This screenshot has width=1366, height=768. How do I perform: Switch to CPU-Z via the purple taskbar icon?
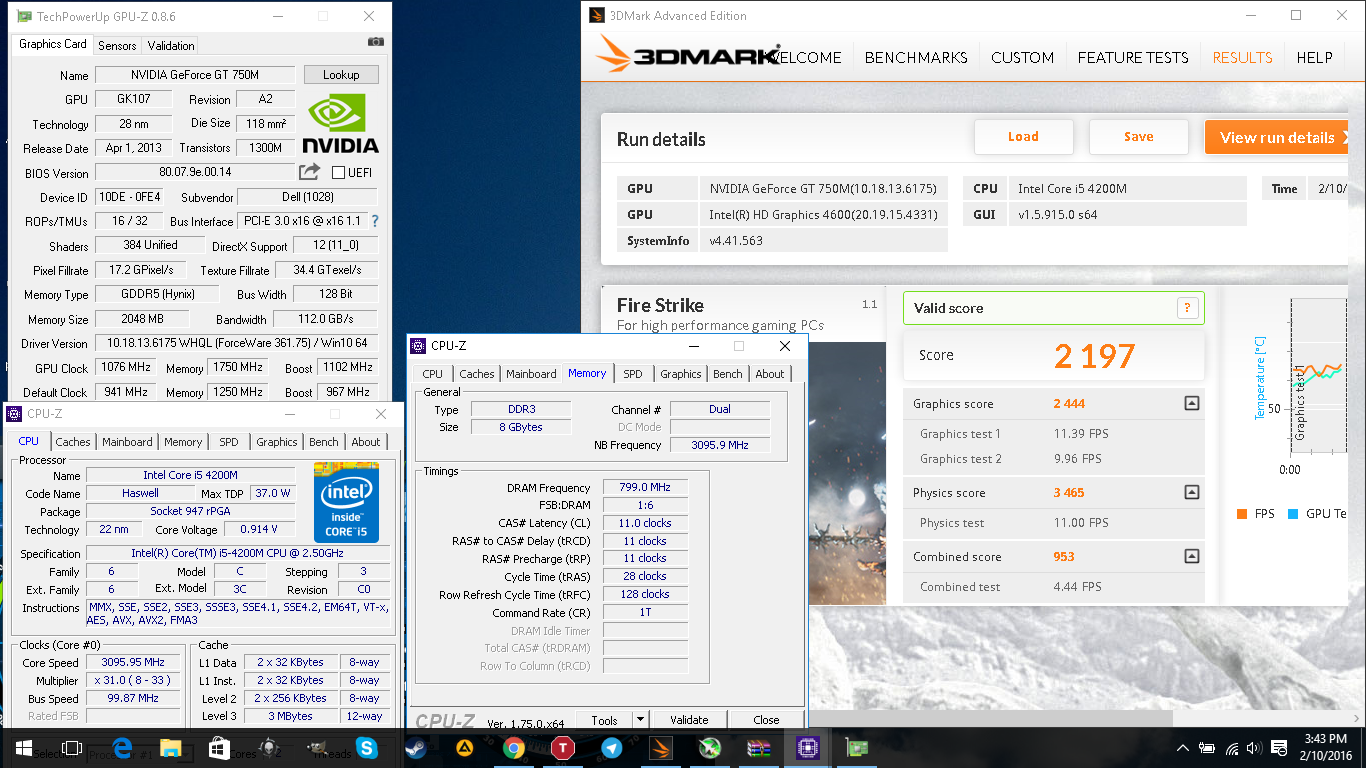pyautogui.click(x=808, y=747)
